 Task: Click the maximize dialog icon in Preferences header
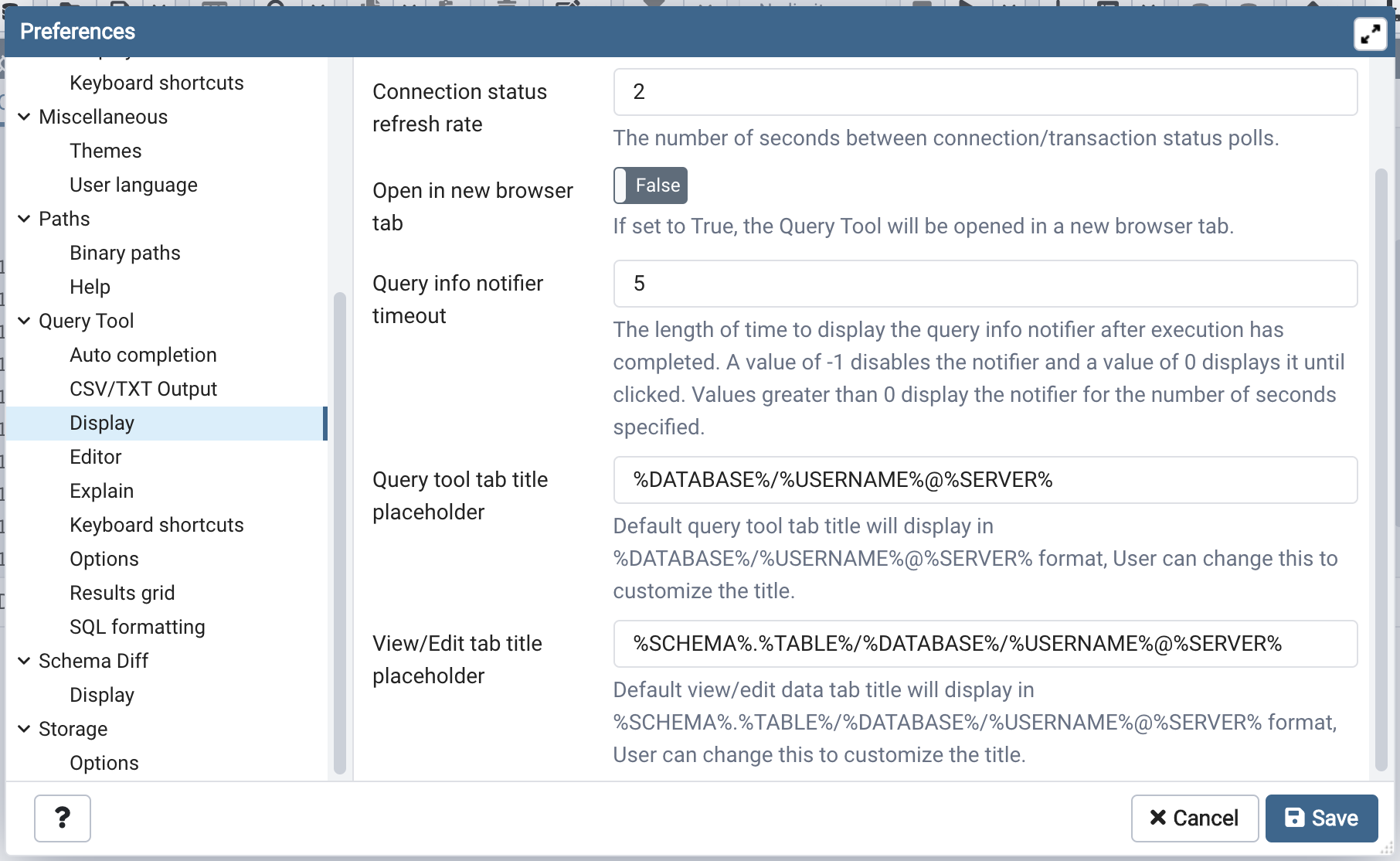1370,34
